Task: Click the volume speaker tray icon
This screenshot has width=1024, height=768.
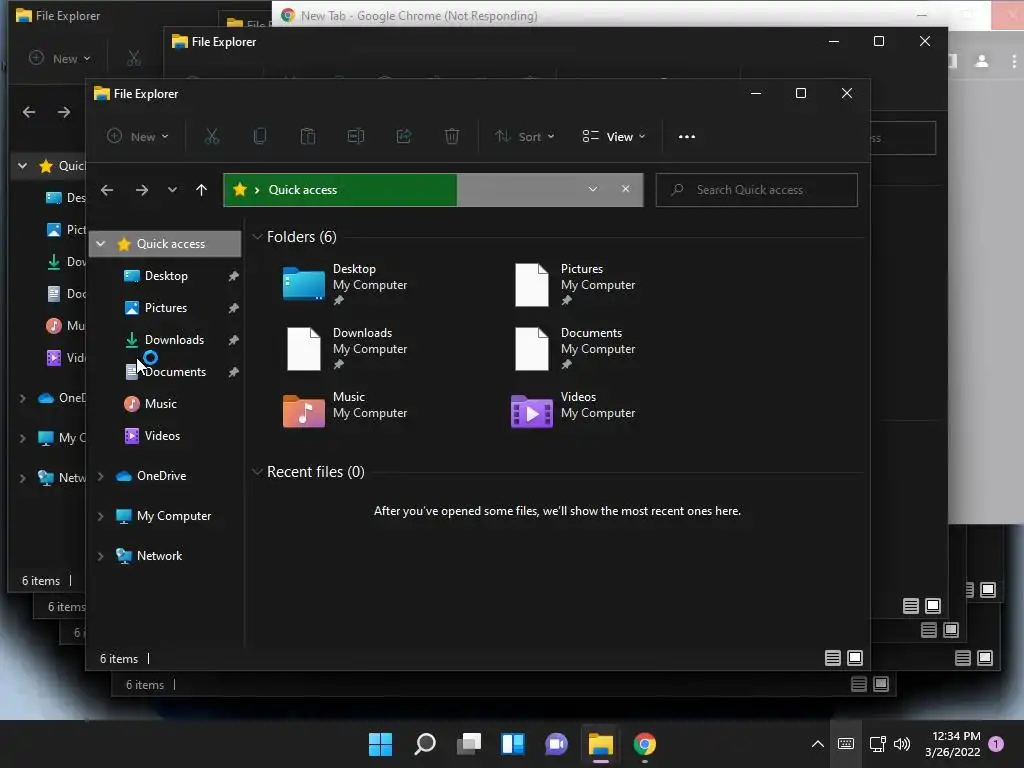Action: 902,744
